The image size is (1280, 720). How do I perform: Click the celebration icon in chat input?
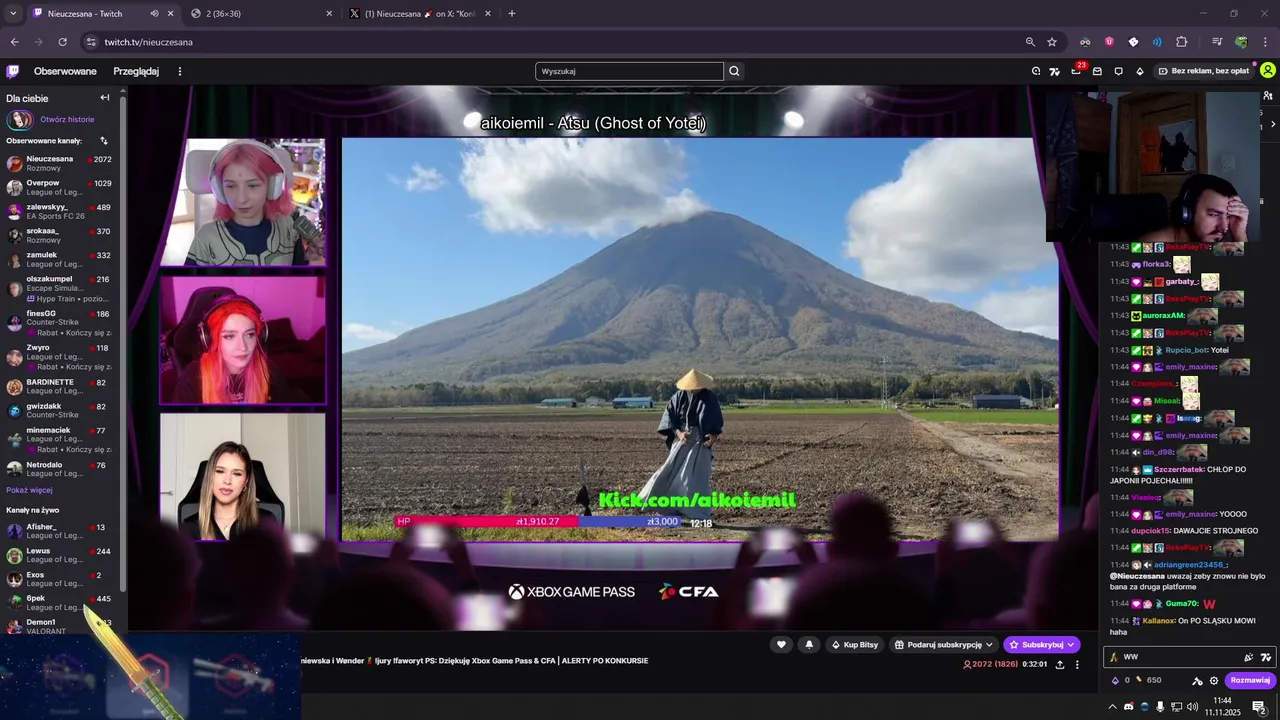pos(1248,657)
